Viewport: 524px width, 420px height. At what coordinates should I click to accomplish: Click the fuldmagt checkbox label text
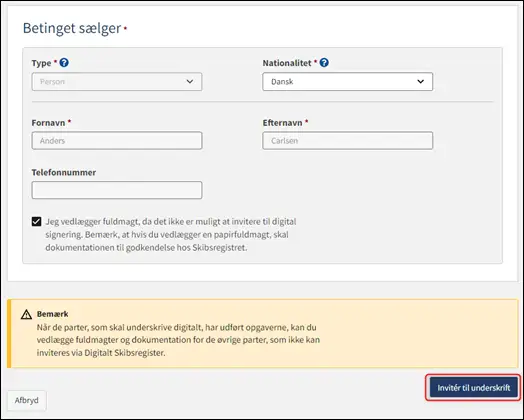(171, 235)
